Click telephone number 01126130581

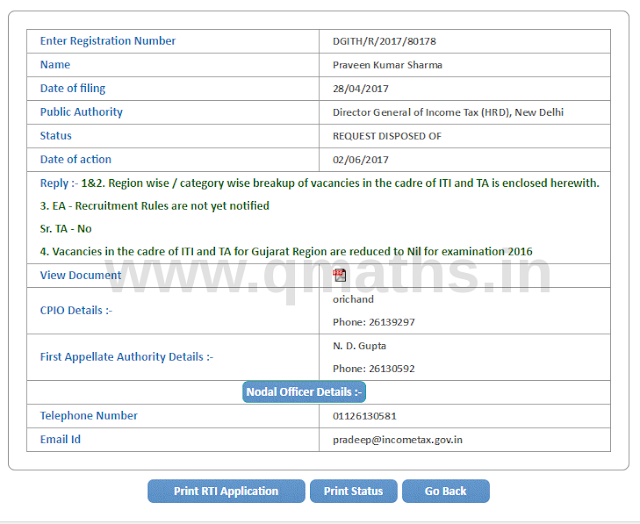pos(364,416)
